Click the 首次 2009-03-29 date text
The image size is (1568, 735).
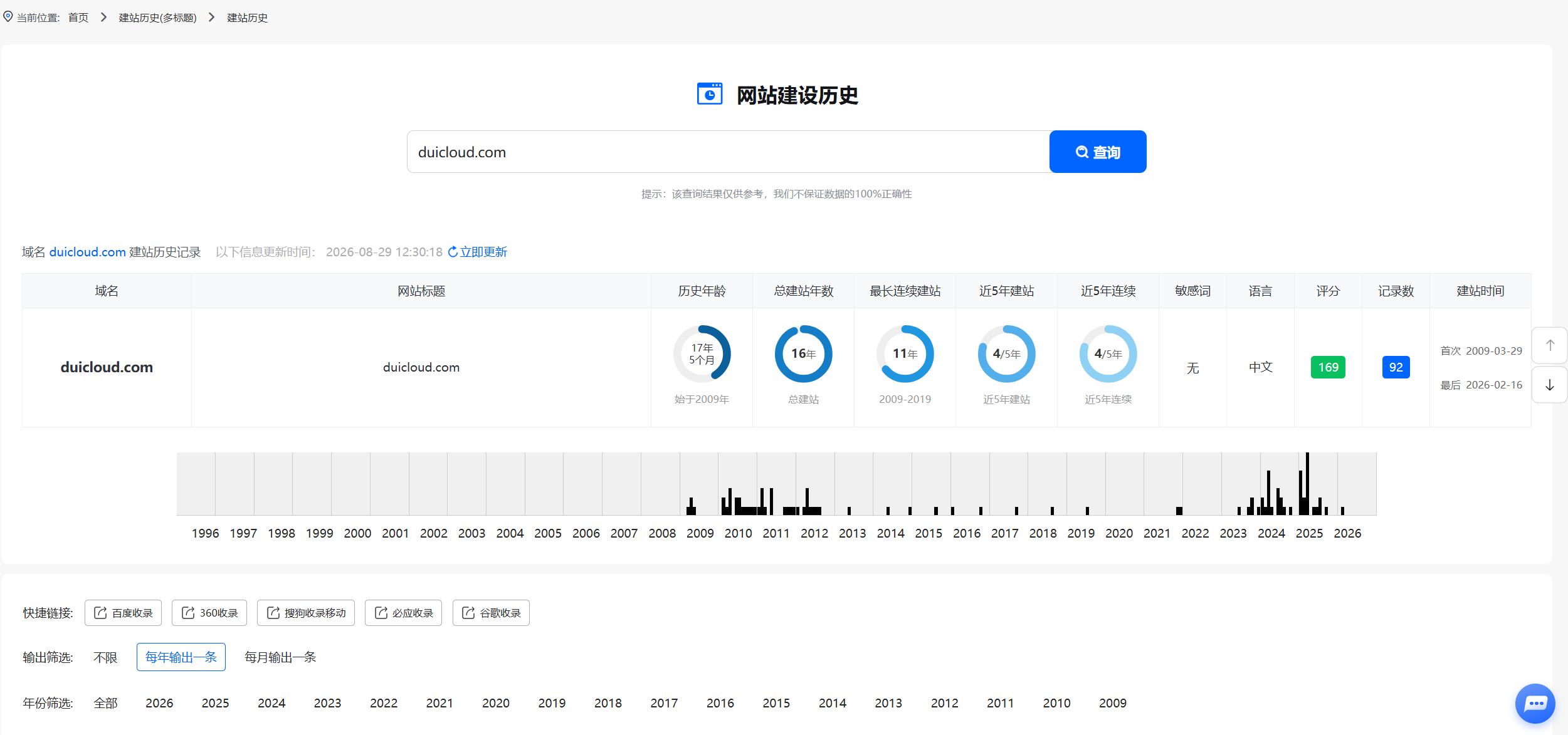1481,351
